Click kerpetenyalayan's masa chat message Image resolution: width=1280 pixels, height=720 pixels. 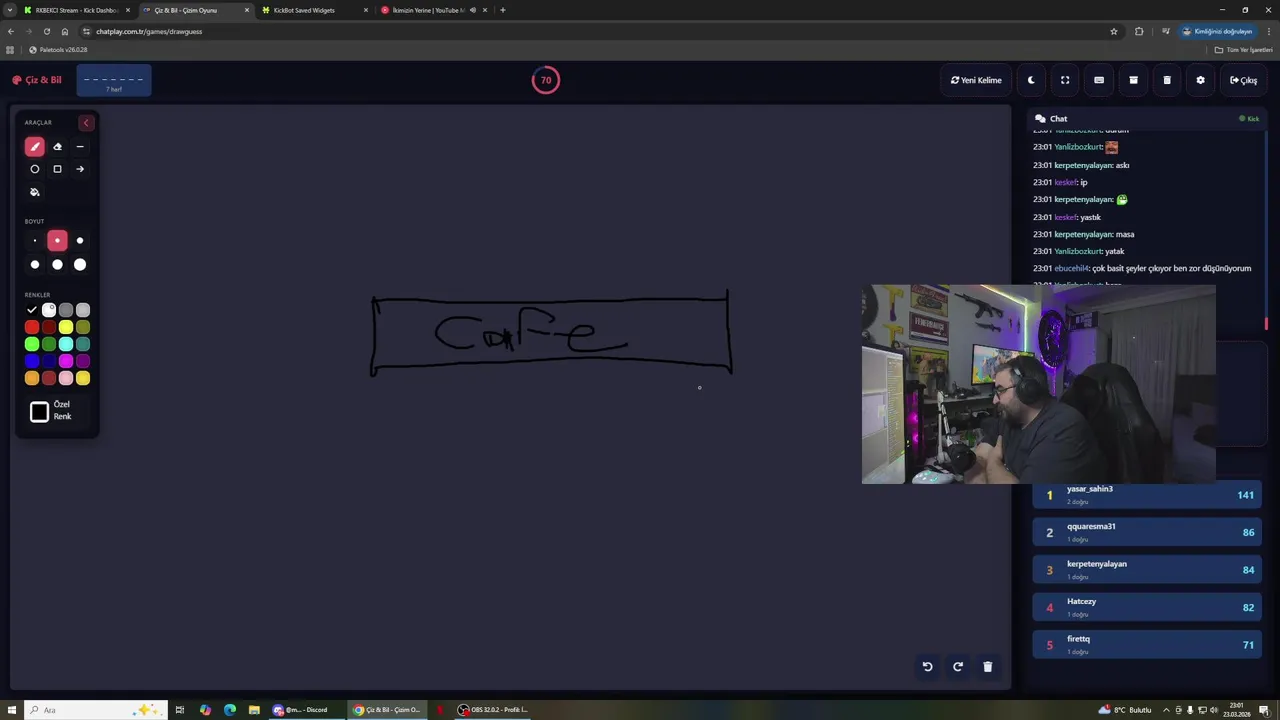point(1084,234)
